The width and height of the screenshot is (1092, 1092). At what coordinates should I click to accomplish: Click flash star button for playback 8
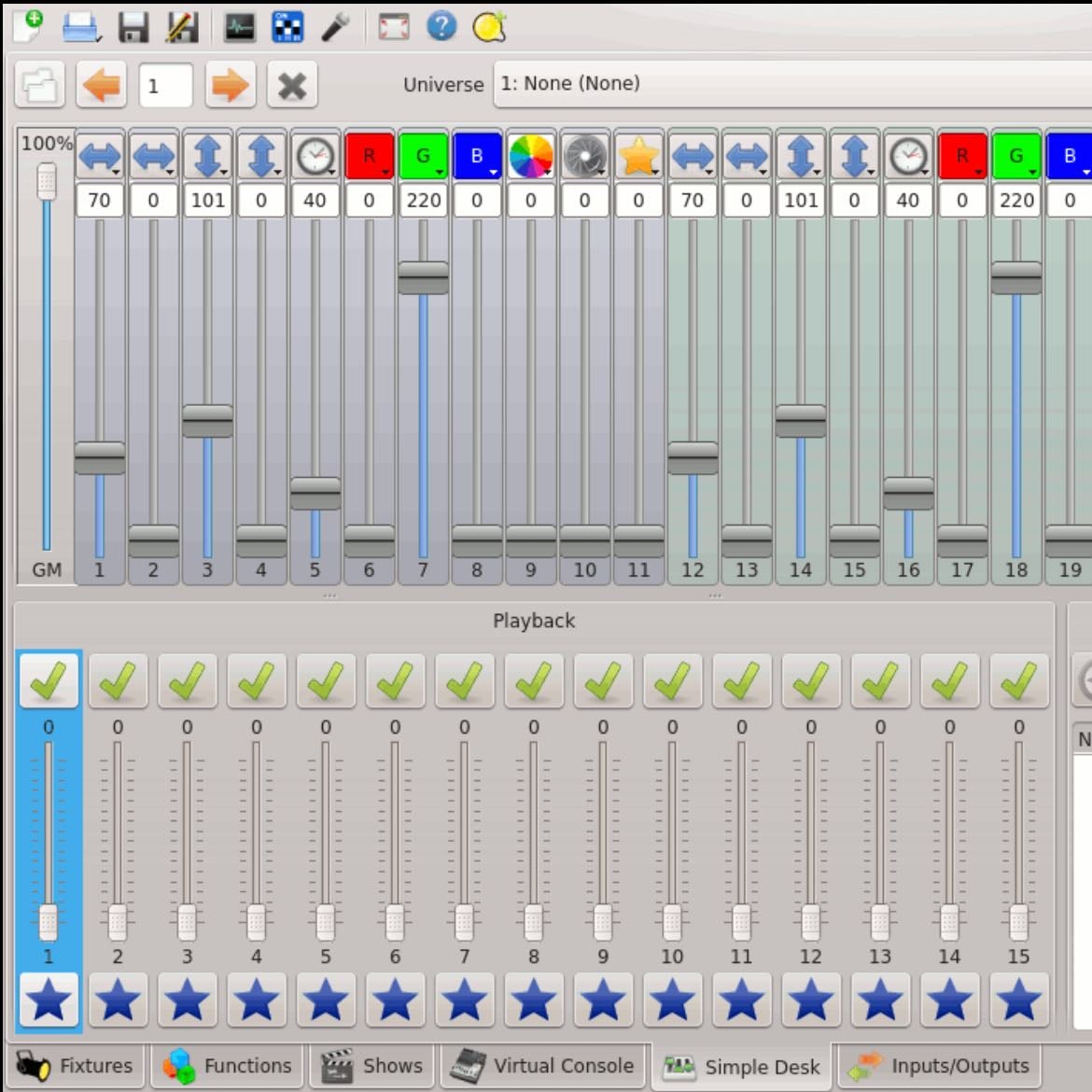coord(534,1001)
